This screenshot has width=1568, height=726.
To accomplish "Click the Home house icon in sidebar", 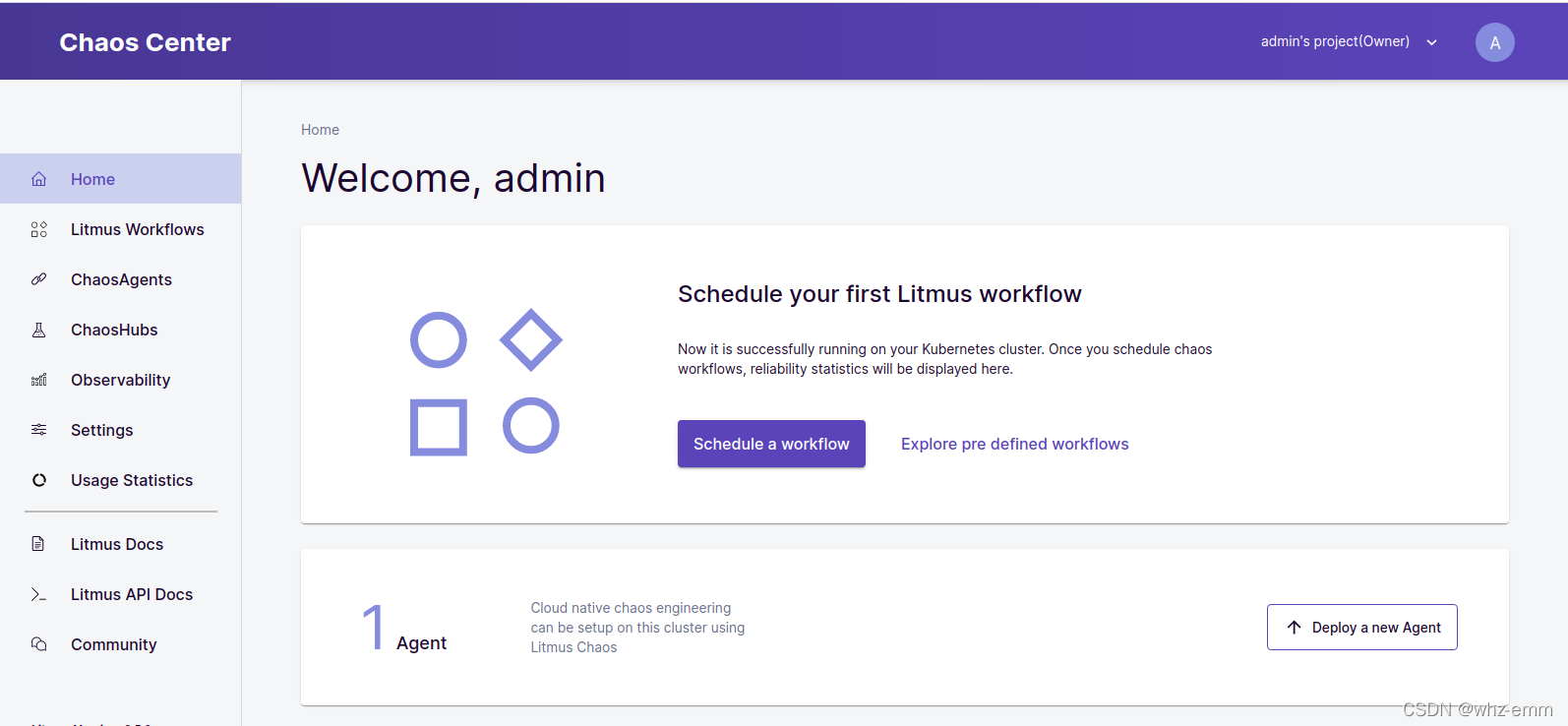I will click(39, 179).
